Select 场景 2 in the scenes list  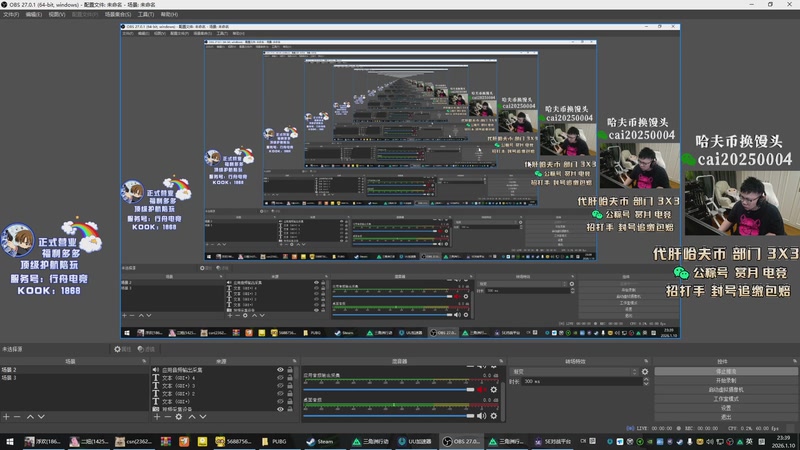click(74, 370)
